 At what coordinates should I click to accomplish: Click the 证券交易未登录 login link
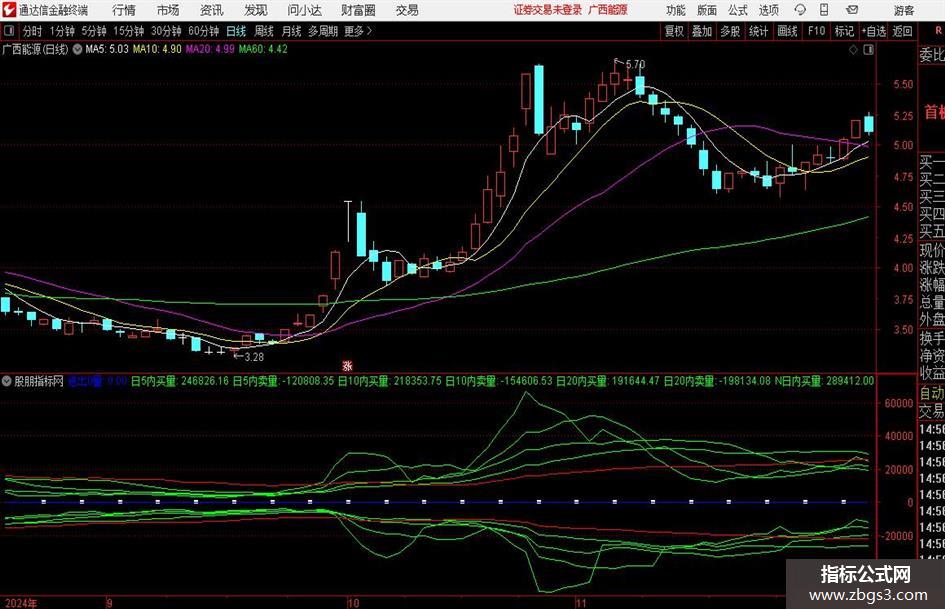tap(548, 10)
